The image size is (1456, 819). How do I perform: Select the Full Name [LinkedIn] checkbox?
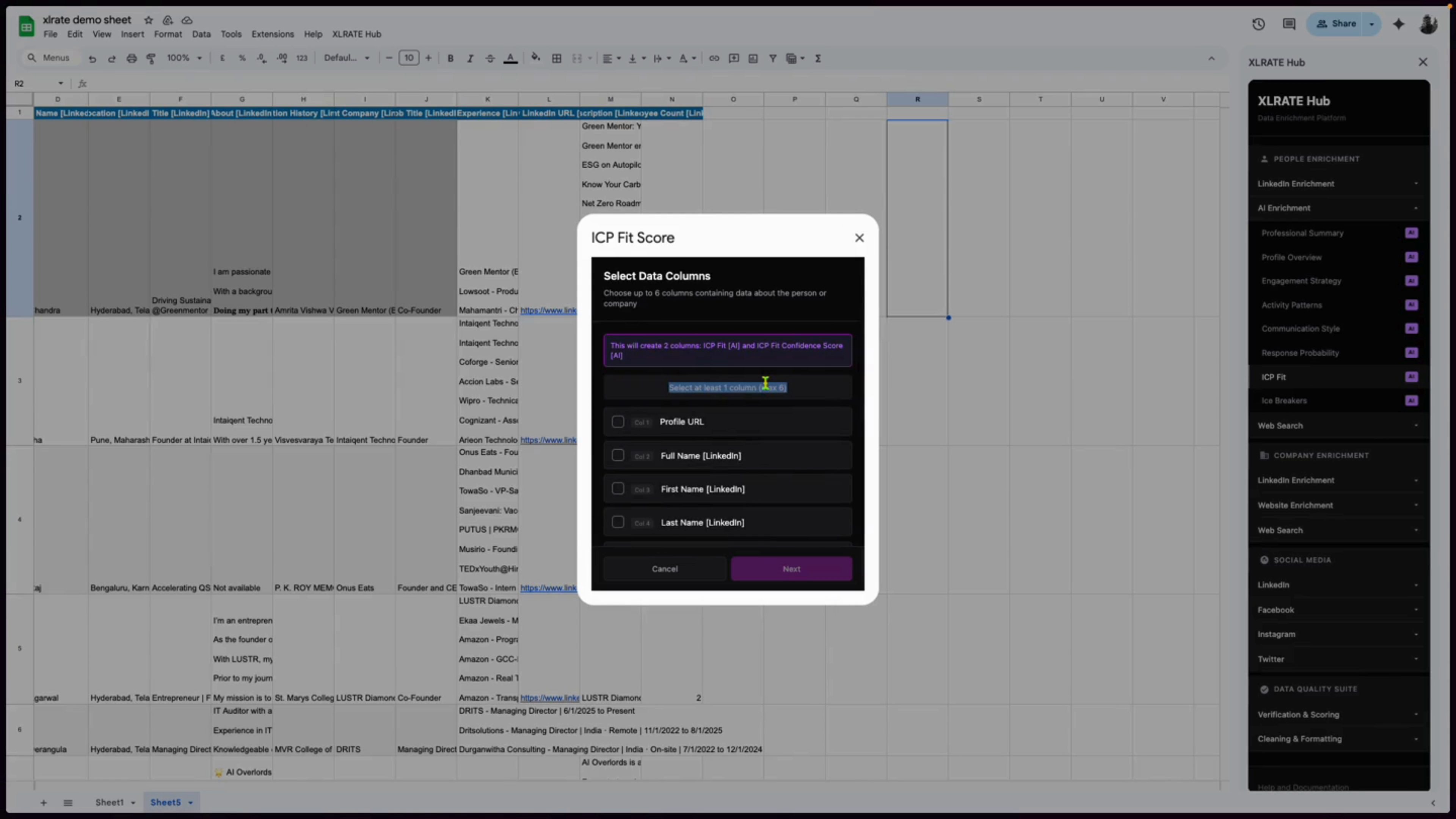click(618, 455)
